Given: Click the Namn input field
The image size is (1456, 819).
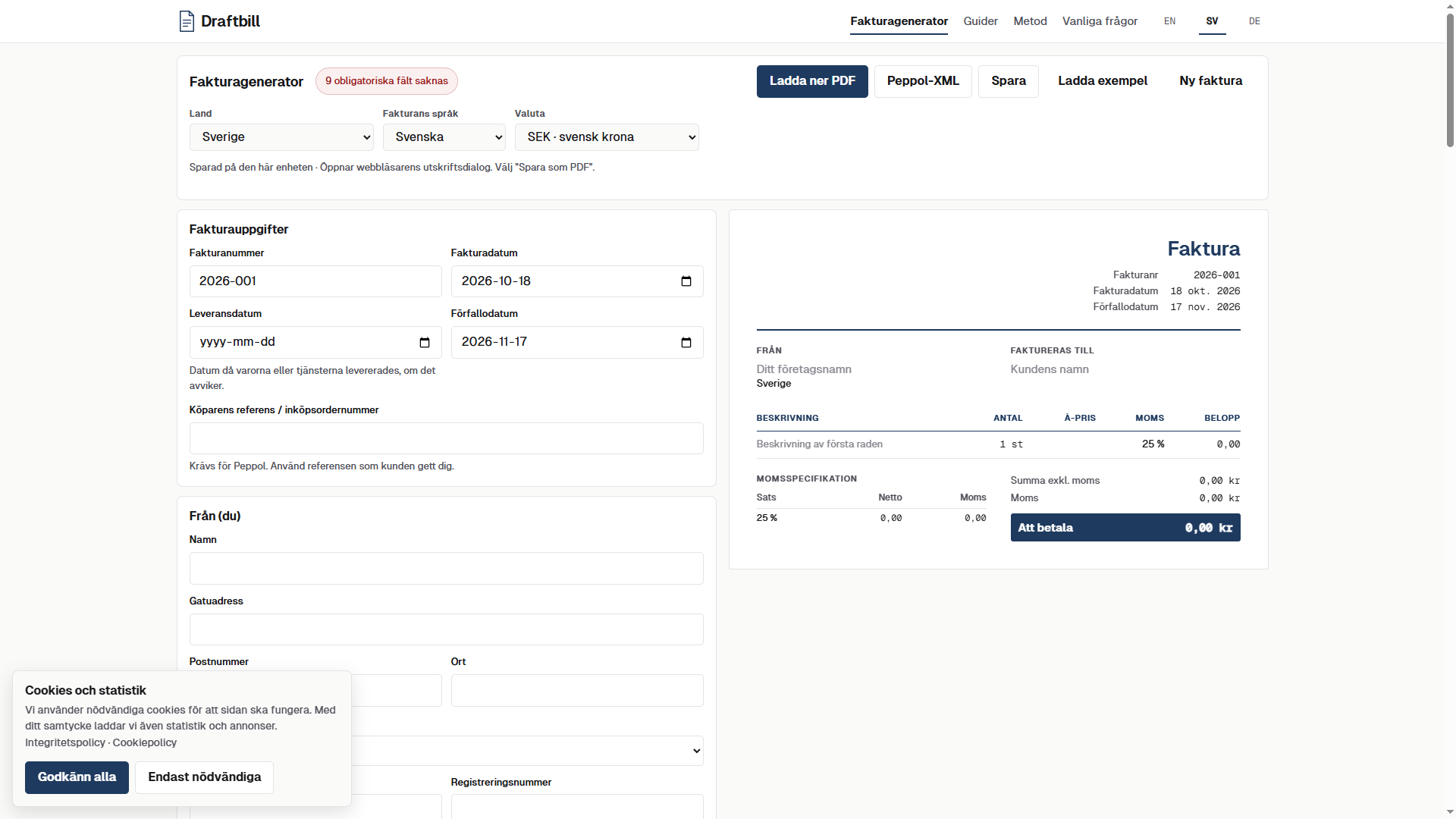Looking at the screenshot, I should 447,569.
